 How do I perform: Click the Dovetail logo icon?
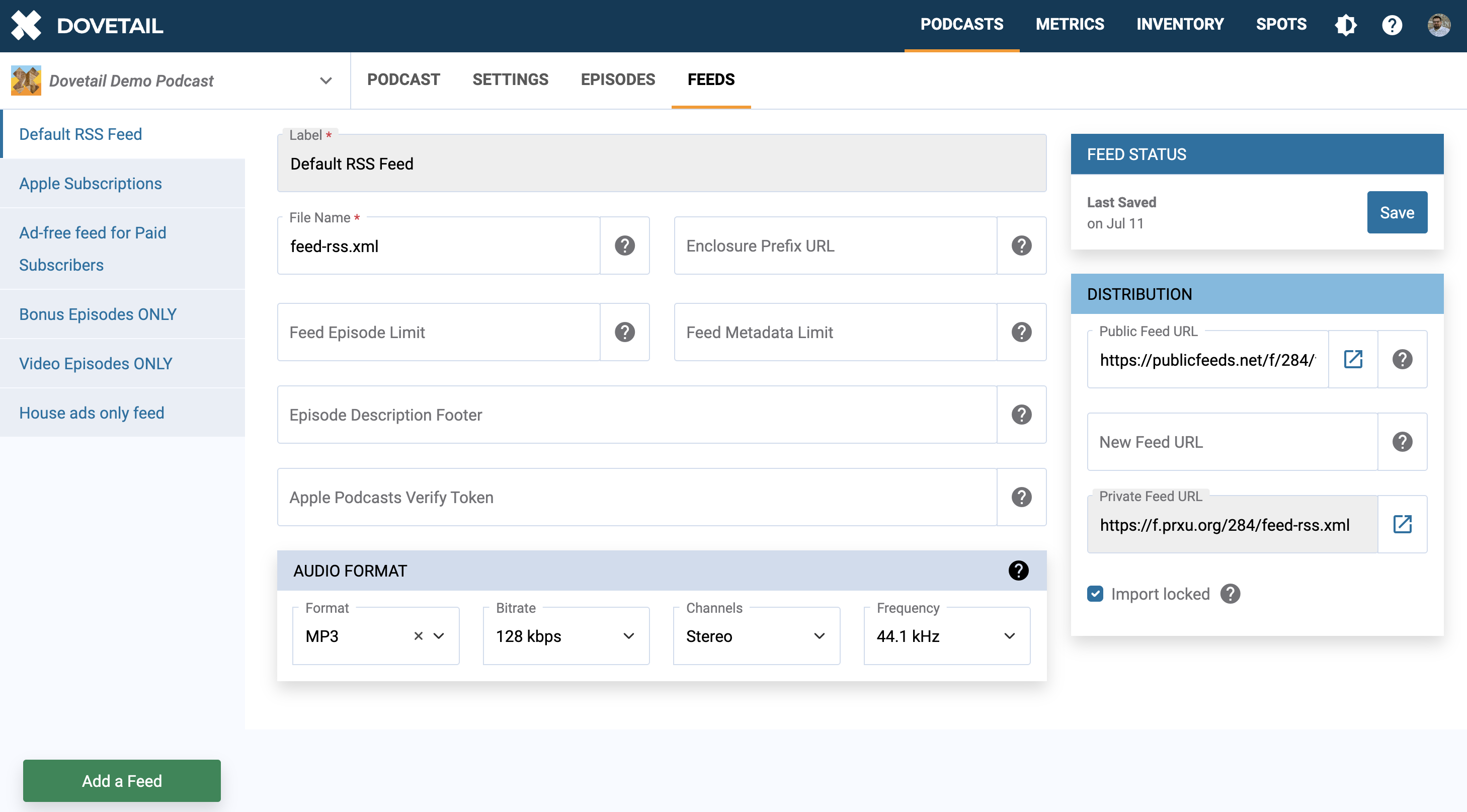coord(26,25)
